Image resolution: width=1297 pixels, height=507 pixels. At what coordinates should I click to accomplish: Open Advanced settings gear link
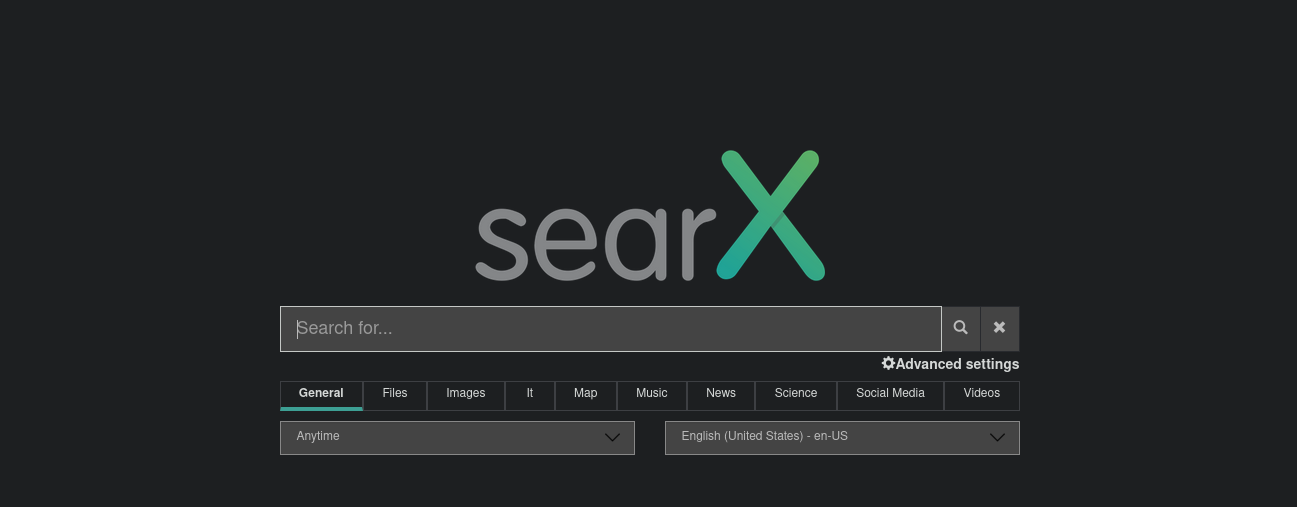[x=950, y=364]
